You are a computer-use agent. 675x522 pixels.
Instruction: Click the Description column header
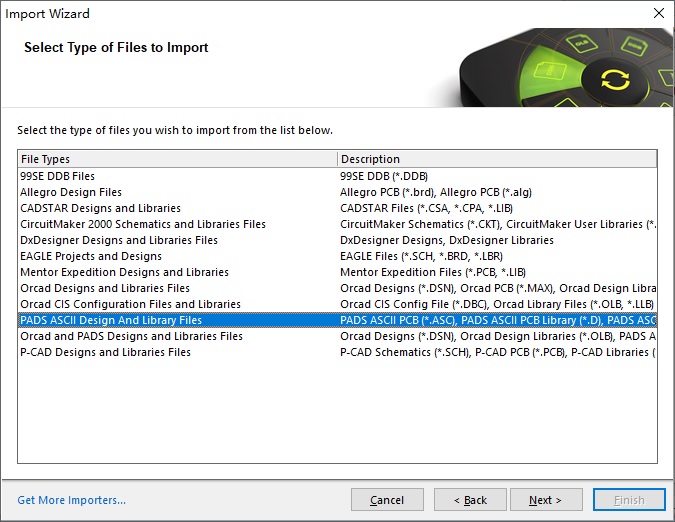(497, 159)
